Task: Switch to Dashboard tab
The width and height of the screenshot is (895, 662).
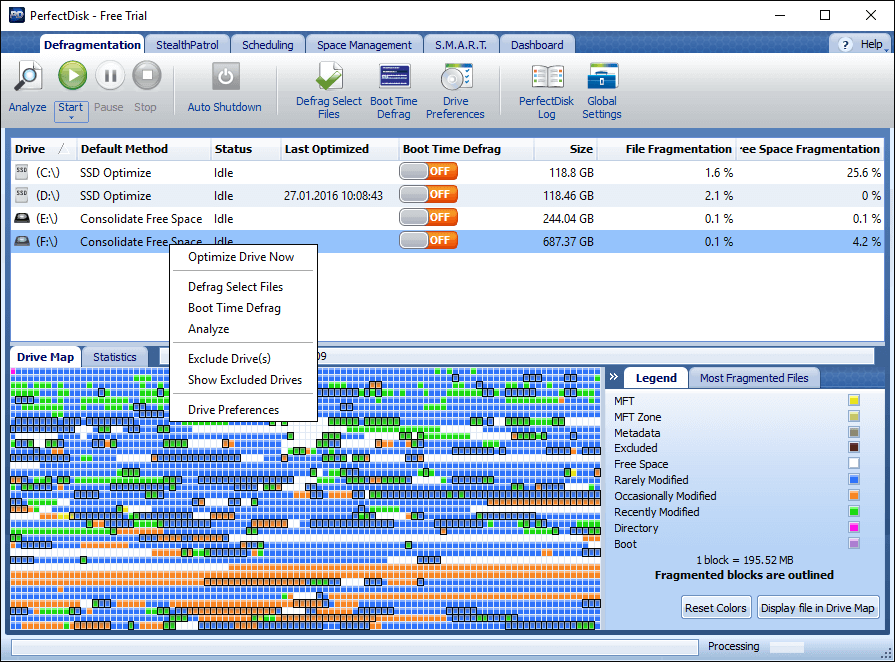Action: click(x=537, y=45)
